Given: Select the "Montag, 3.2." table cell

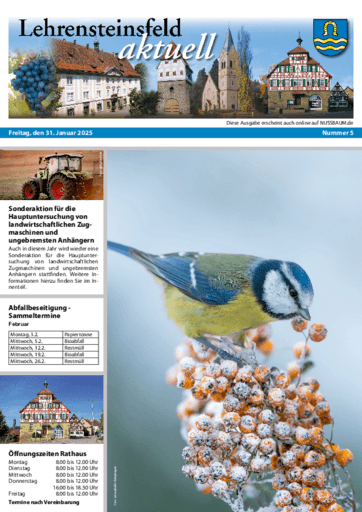Looking at the screenshot, I should [x=36, y=334].
